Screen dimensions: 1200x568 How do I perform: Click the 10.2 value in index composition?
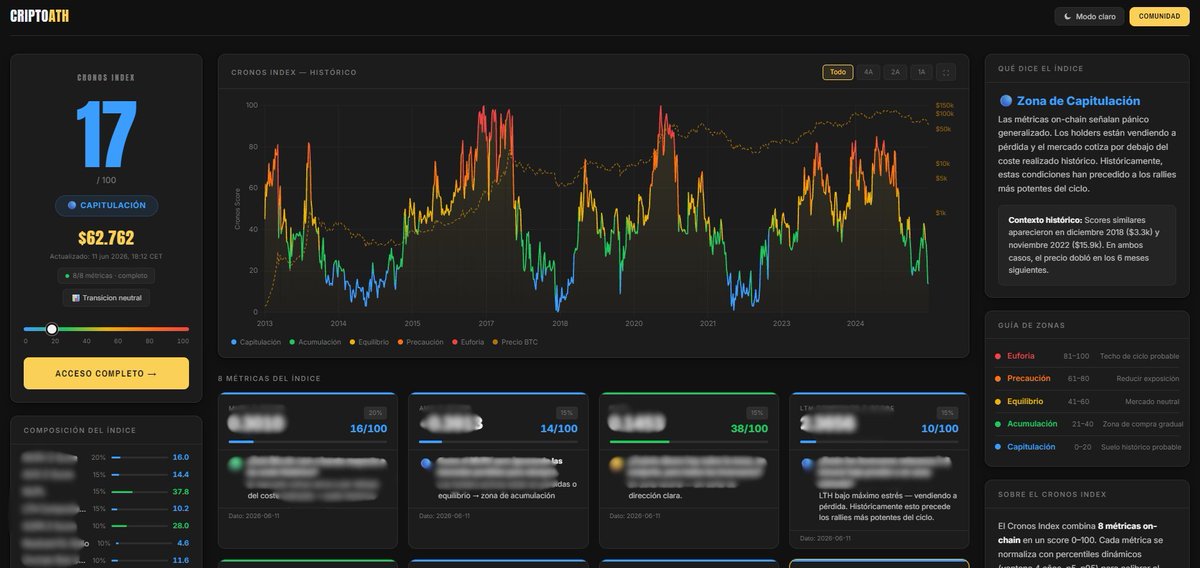tap(180, 508)
